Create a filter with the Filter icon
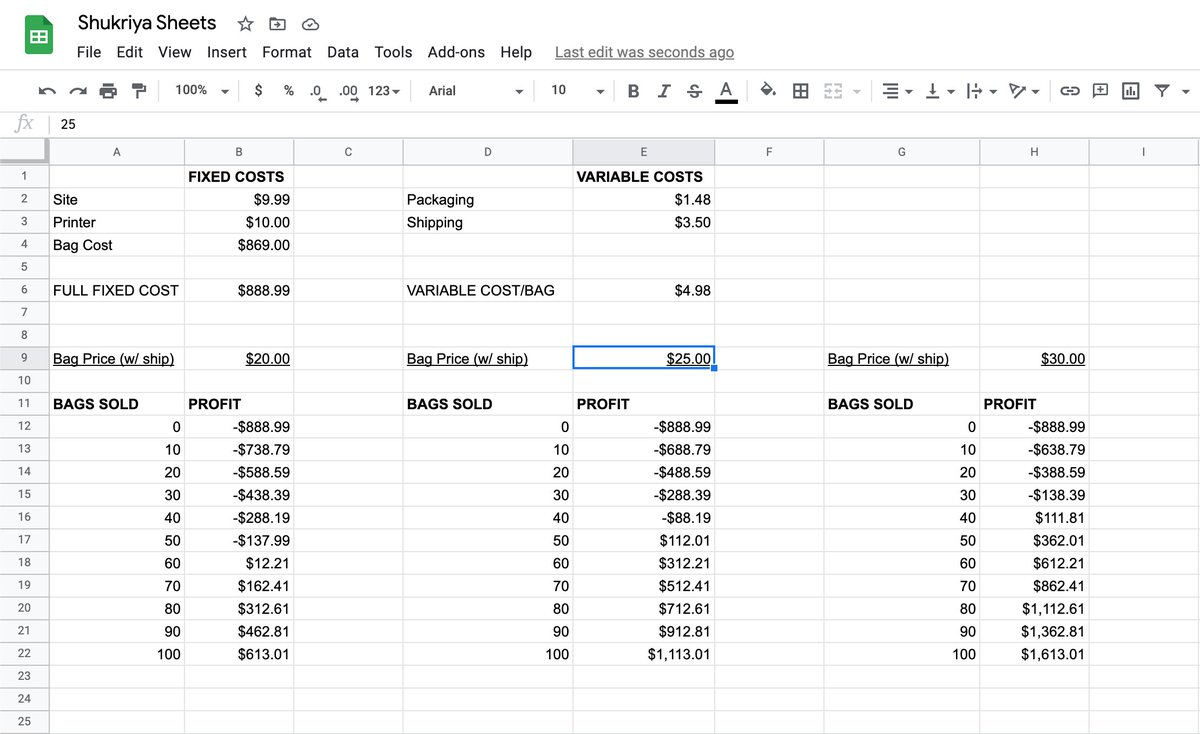Image resolution: width=1200 pixels, height=734 pixels. [1160, 90]
